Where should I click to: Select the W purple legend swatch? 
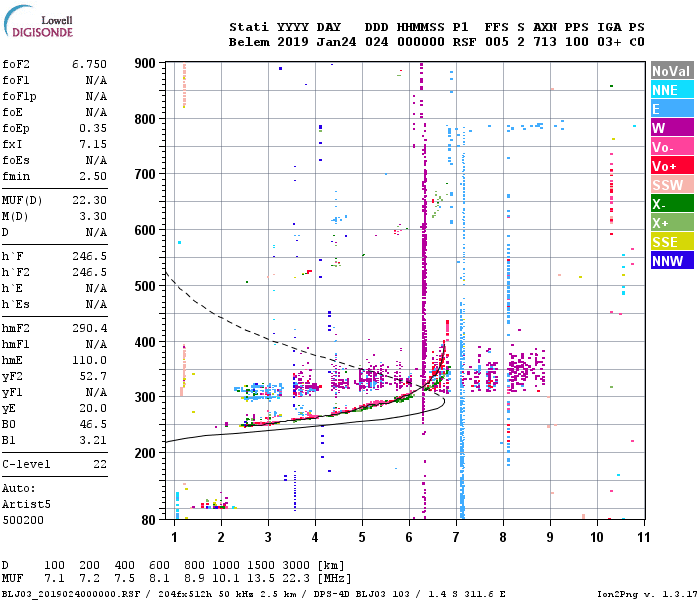point(672,128)
